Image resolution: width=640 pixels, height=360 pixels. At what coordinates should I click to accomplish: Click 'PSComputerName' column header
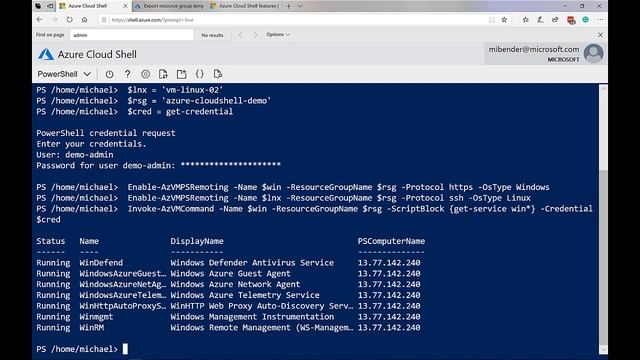click(391, 241)
